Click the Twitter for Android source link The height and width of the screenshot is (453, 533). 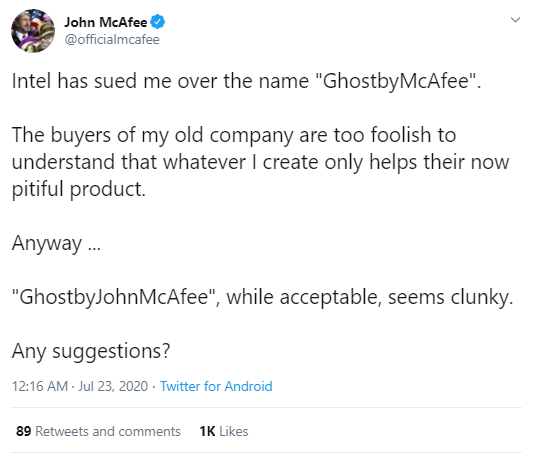(x=216, y=386)
